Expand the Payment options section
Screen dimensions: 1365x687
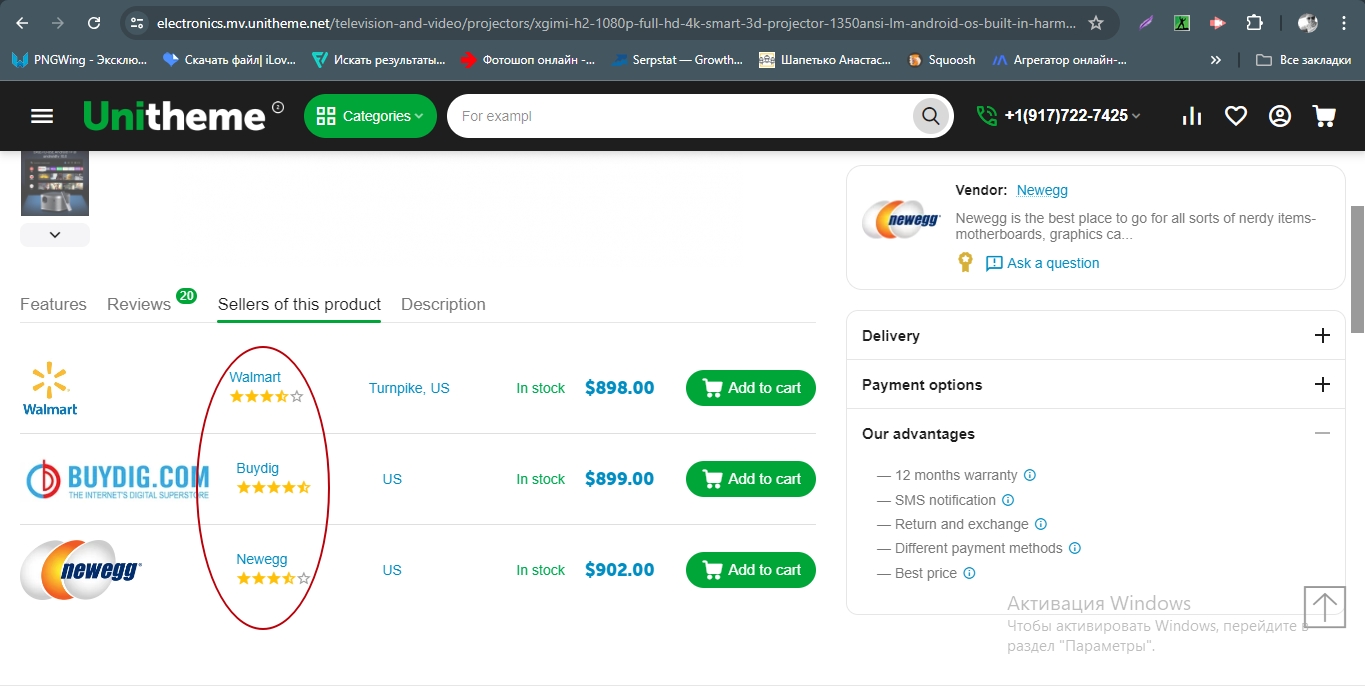click(x=1322, y=385)
